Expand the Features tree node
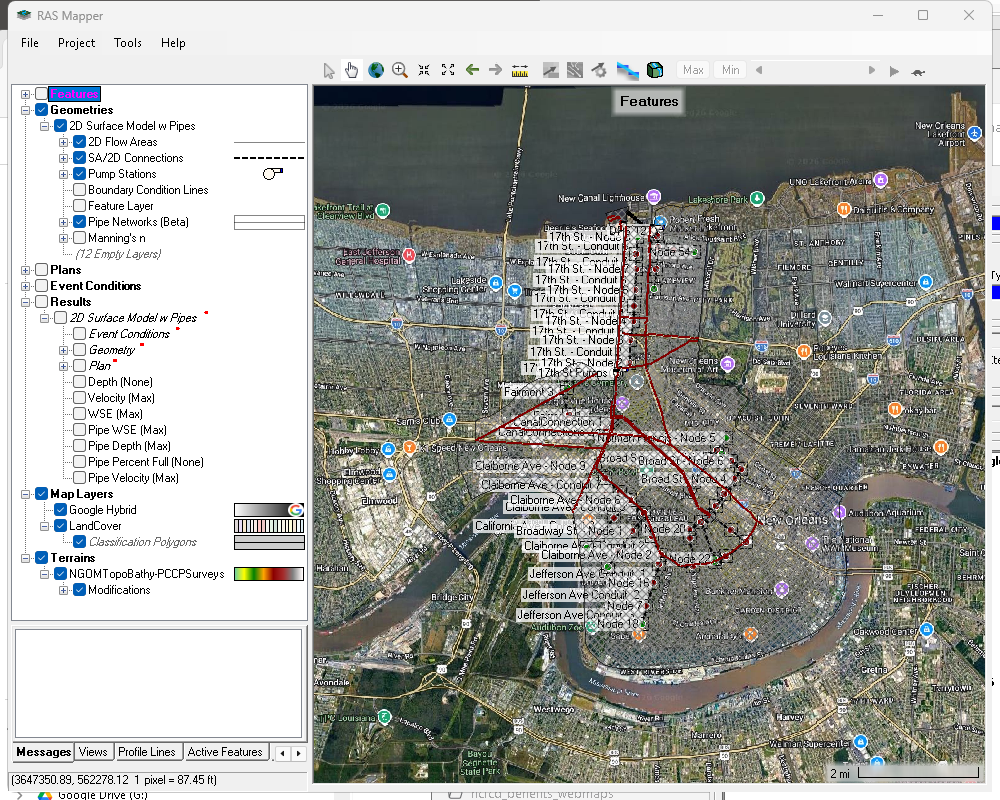 pos(26,94)
